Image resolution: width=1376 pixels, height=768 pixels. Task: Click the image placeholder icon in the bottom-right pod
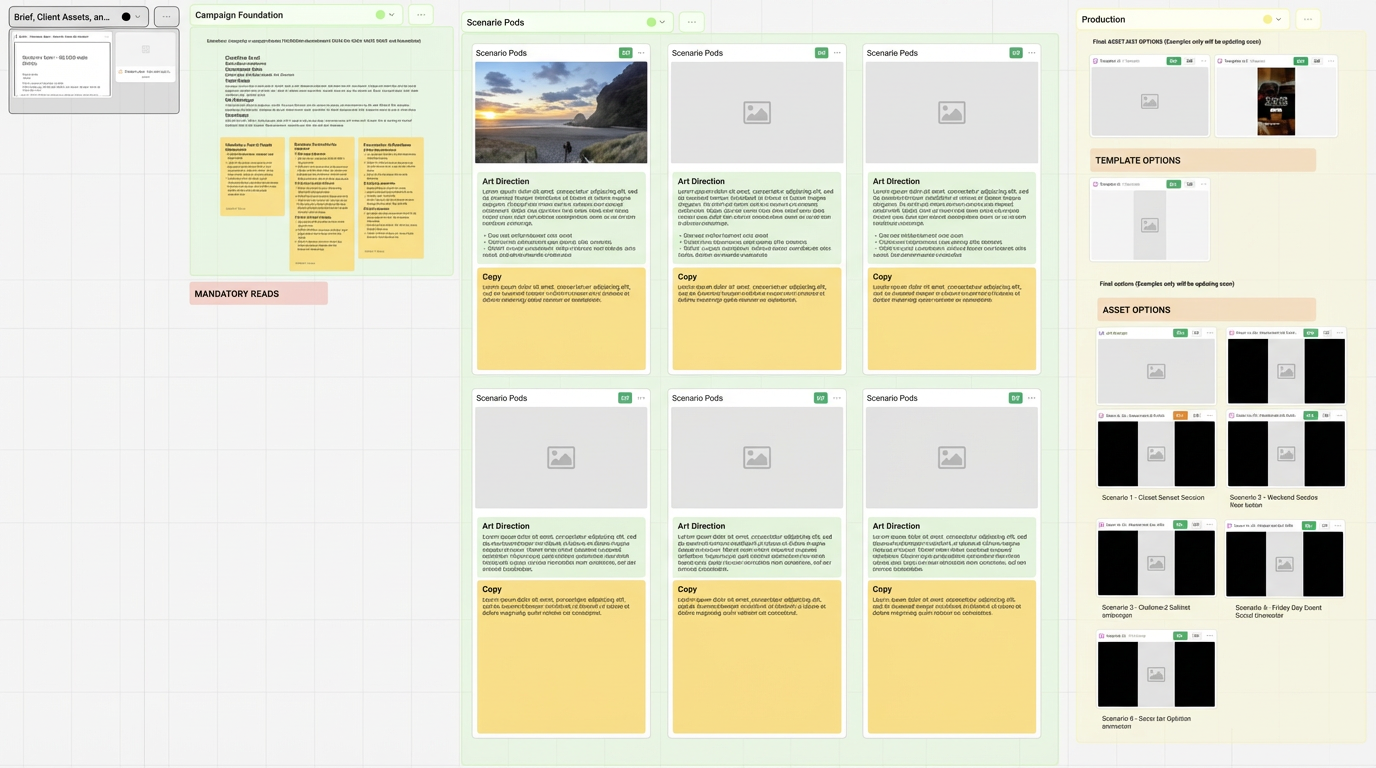951,458
